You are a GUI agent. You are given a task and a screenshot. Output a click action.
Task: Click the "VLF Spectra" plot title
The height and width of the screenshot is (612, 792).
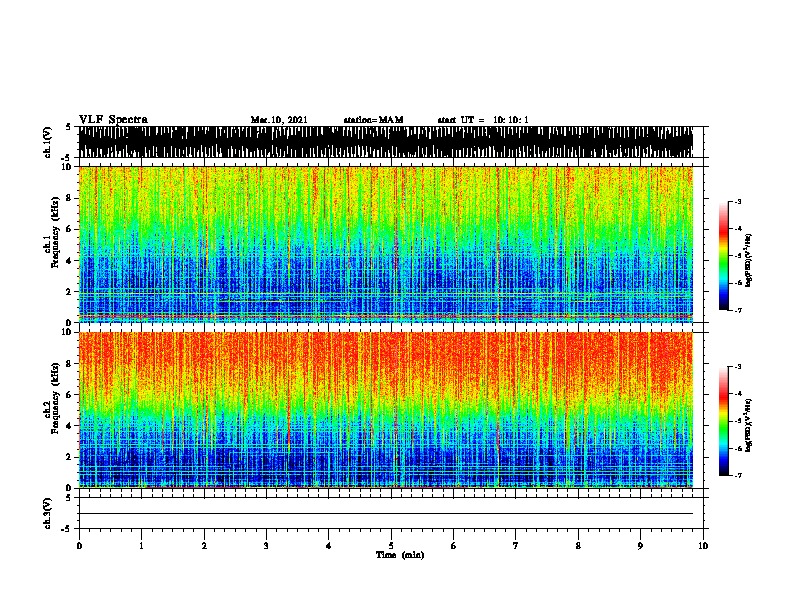113,120
